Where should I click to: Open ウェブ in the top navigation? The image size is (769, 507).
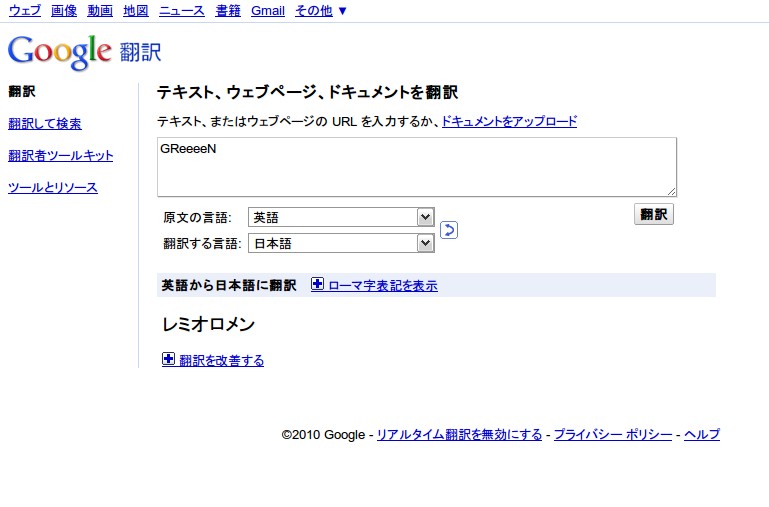point(25,10)
